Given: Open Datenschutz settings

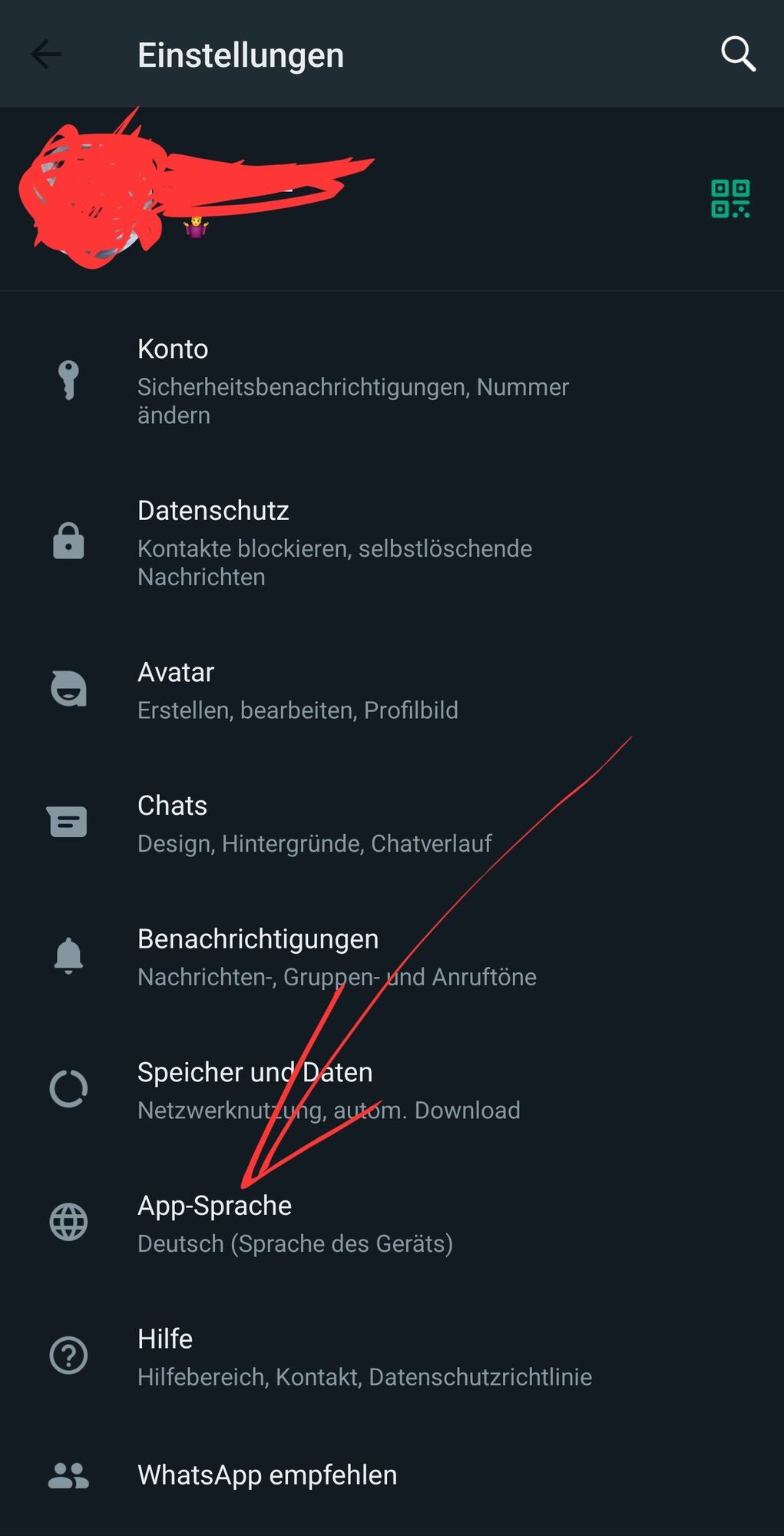Looking at the screenshot, I should click(392, 542).
